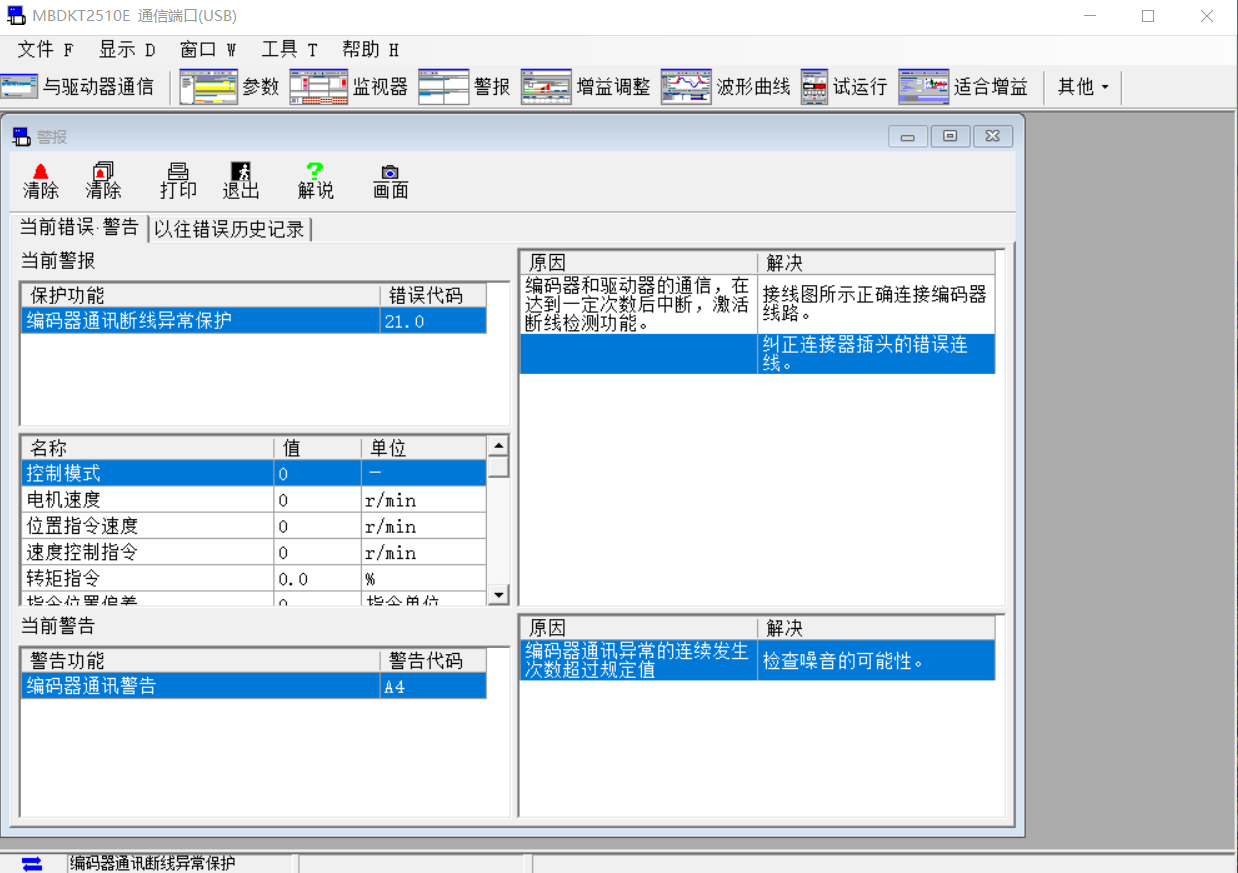This screenshot has height=873, width=1238.
Task: Click the 解说 help question mark icon
Action: point(315,181)
